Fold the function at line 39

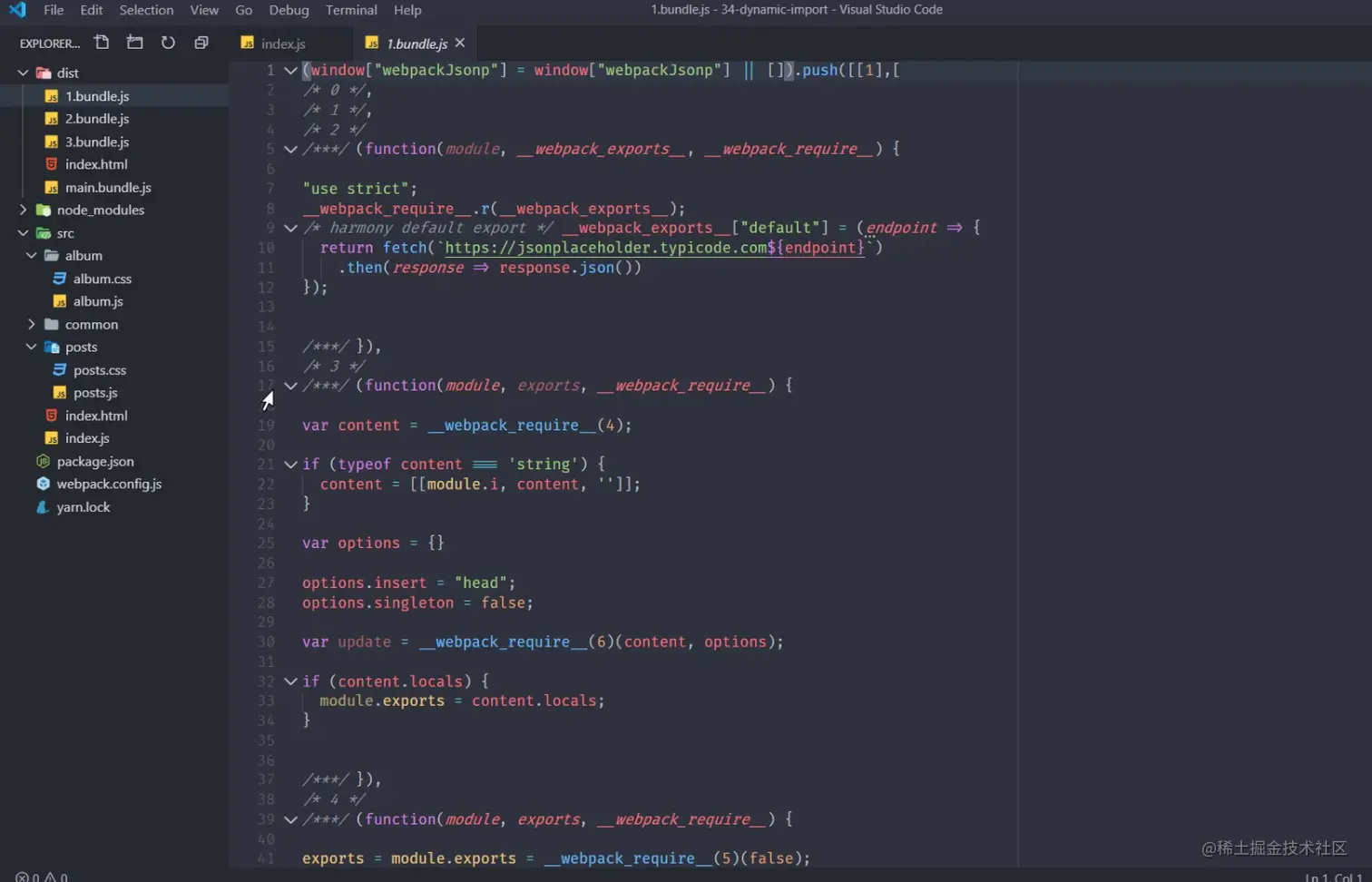pos(290,819)
